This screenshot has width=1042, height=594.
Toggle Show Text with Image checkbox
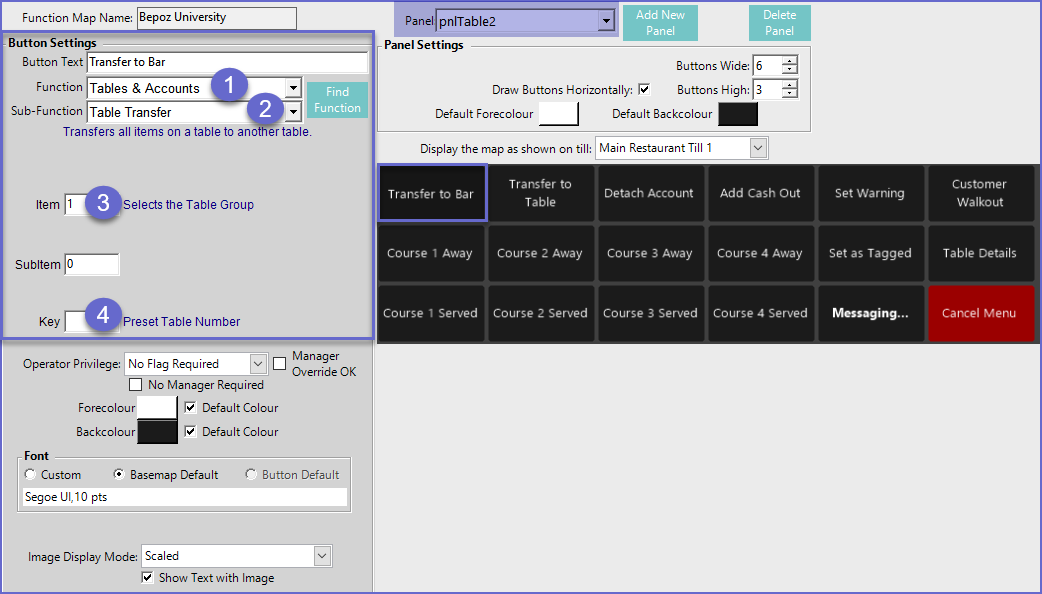coord(148,577)
